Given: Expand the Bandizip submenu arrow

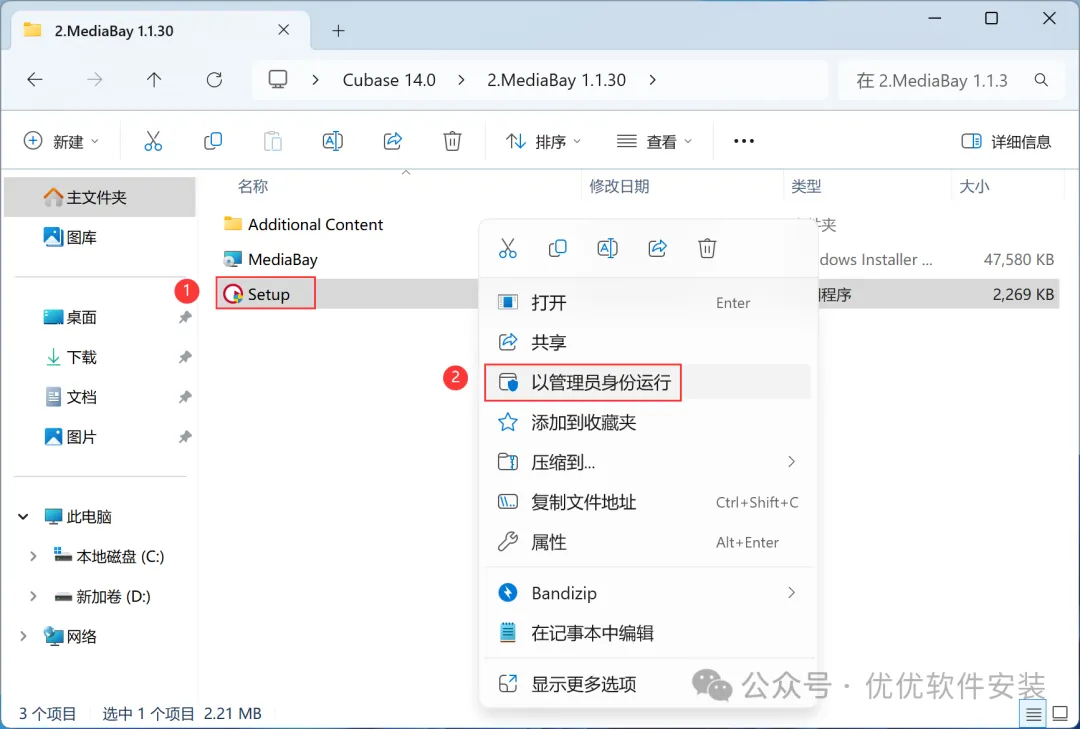Looking at the screenshot, I should click(791, 593).
